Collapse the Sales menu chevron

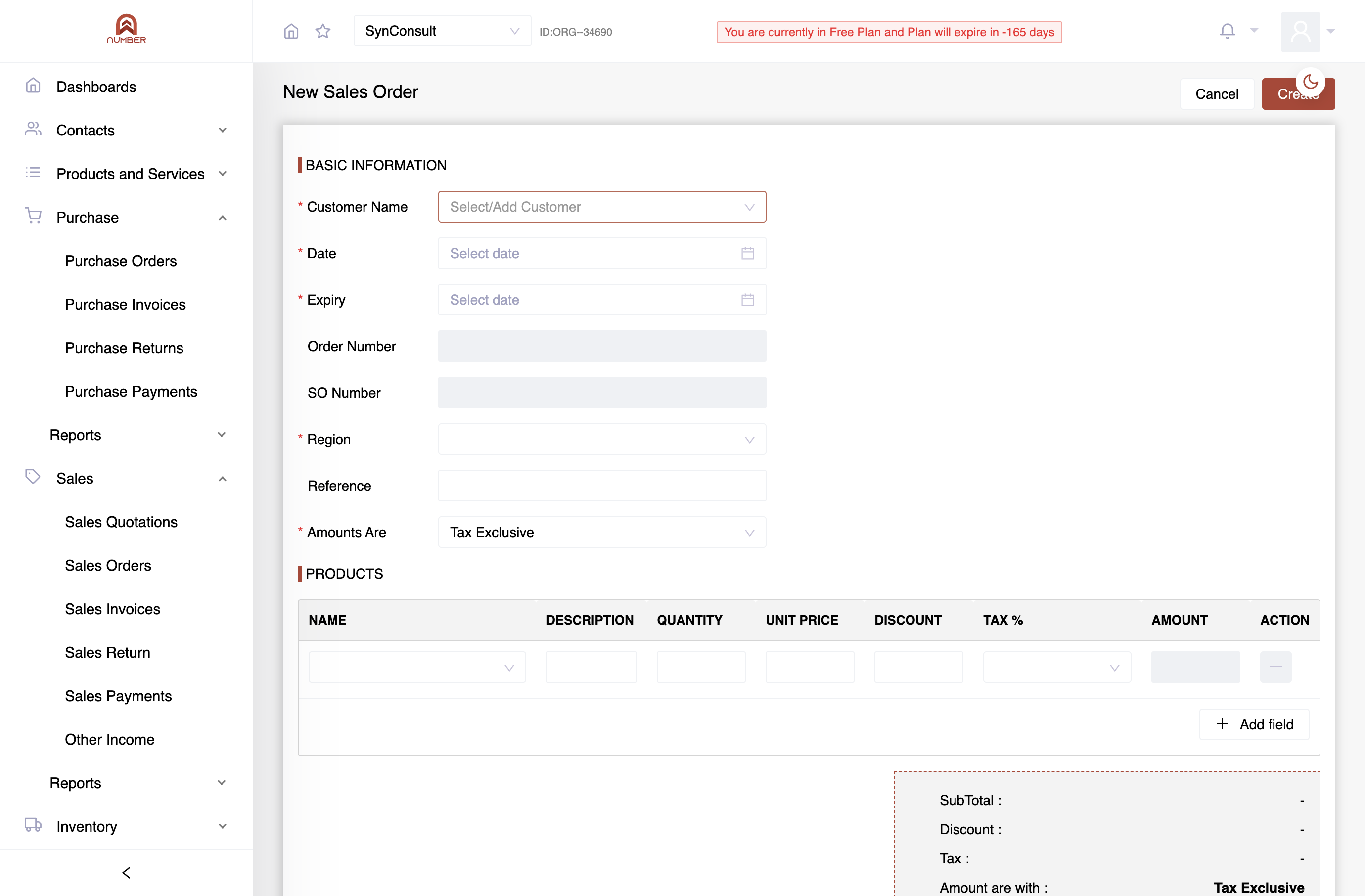click(223, 479)
